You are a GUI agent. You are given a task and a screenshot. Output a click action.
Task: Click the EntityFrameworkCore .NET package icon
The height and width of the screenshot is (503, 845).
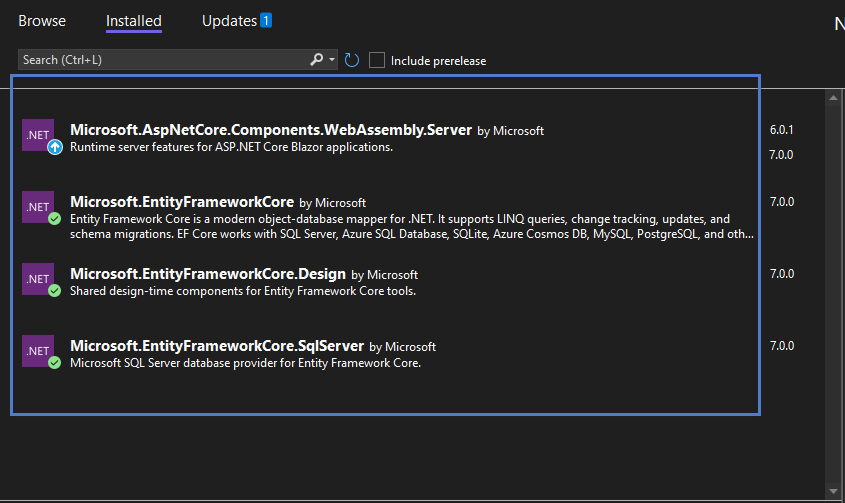coord(38,207)
